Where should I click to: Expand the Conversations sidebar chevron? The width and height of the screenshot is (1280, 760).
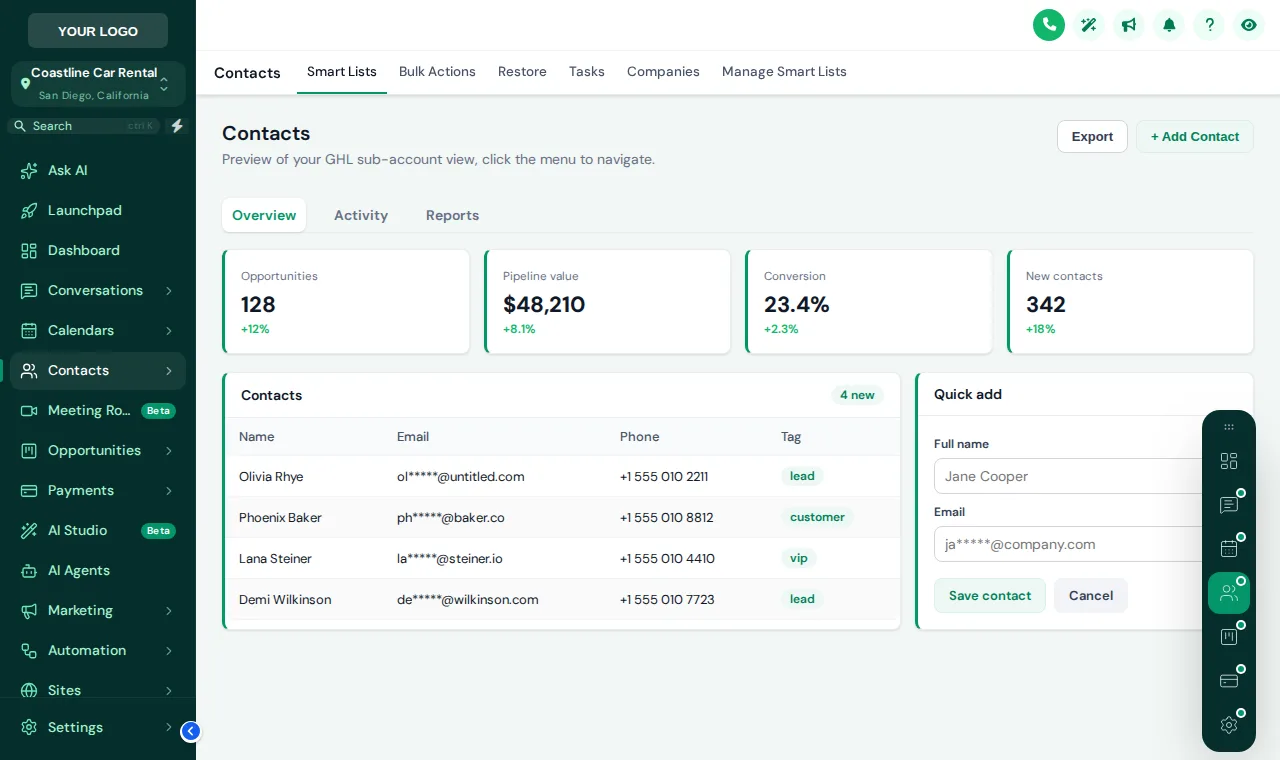169,291
